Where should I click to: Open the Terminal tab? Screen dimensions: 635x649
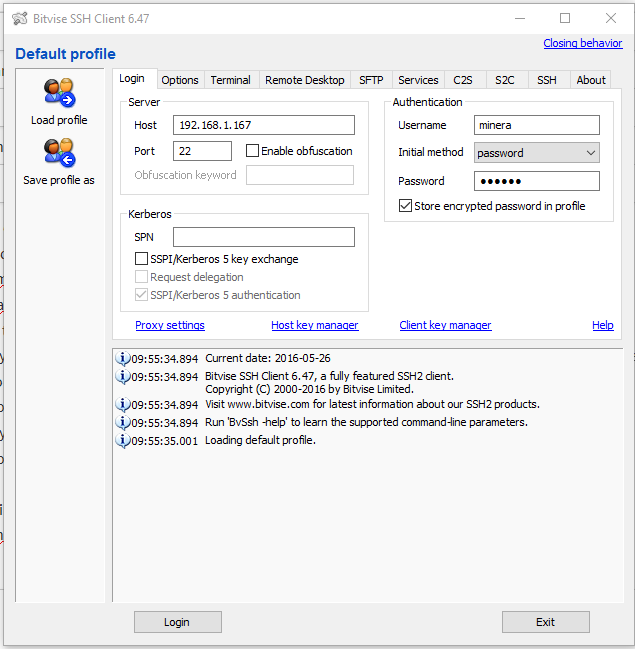(x=231, y=80)
